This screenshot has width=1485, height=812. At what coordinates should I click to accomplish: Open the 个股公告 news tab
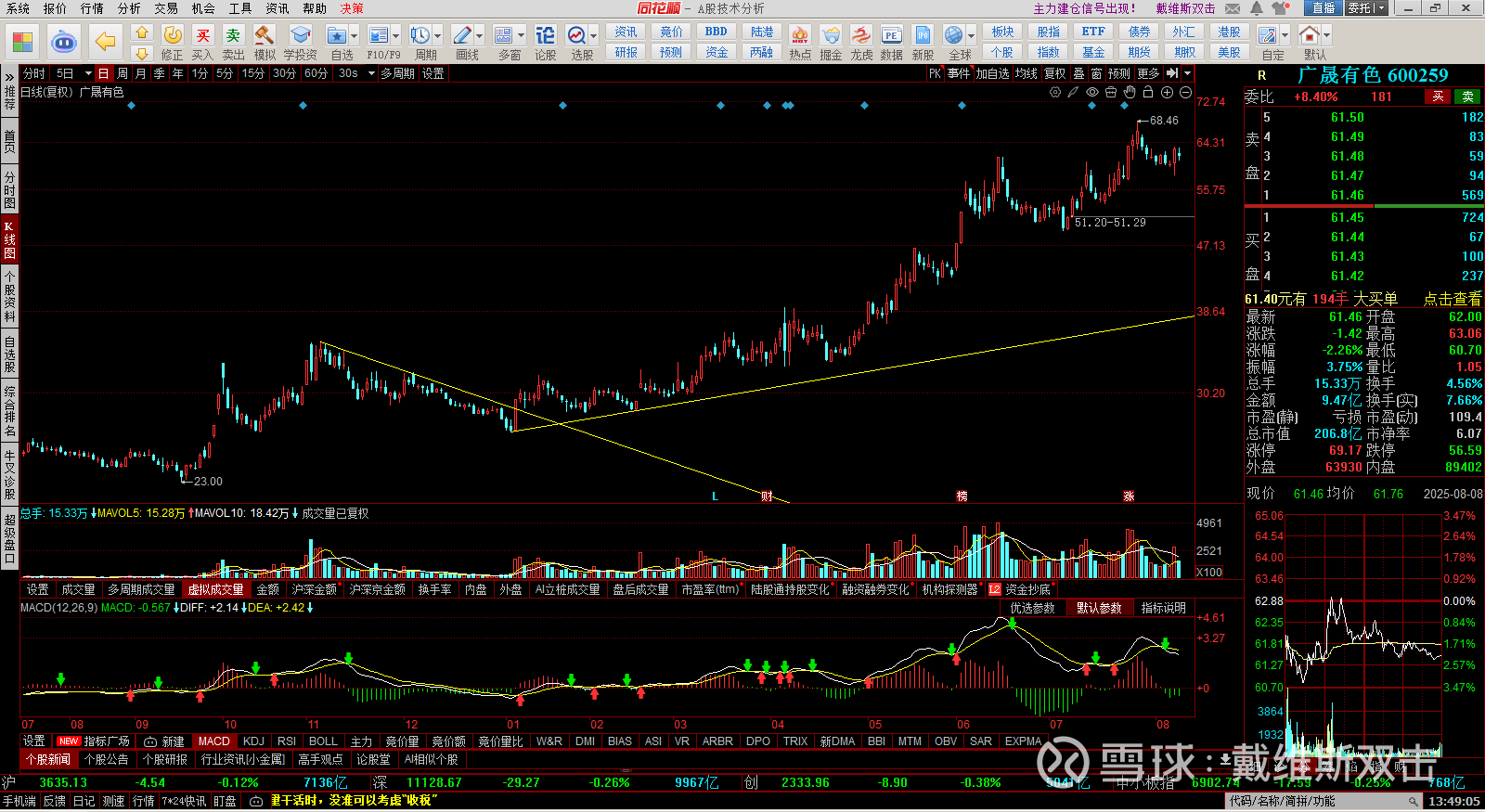[x=106, y=759]
